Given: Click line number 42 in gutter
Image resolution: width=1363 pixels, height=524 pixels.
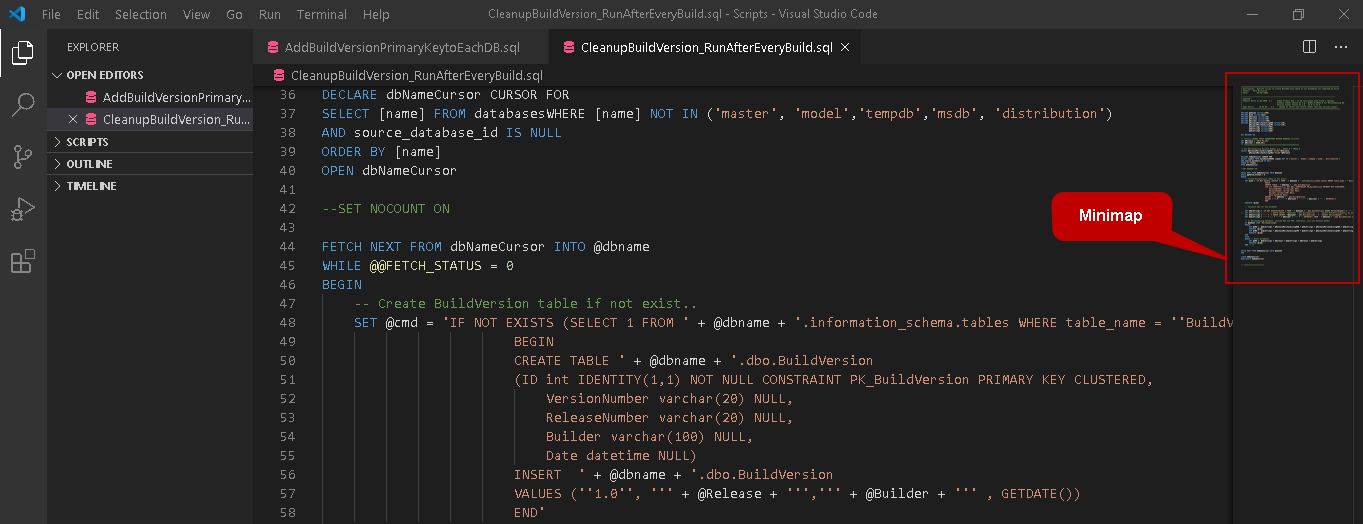Looking at the screenshot, I should pos(288,209).
